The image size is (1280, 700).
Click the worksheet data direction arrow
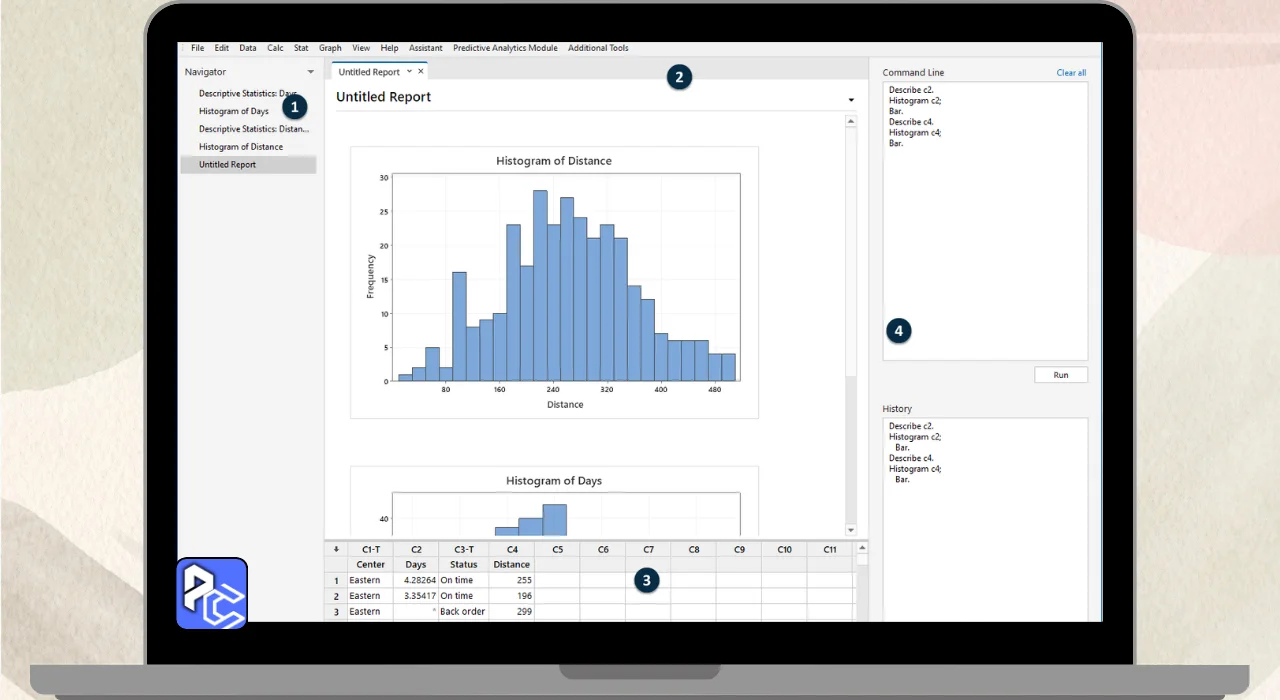pyautogui.click(x=336, y=549)
